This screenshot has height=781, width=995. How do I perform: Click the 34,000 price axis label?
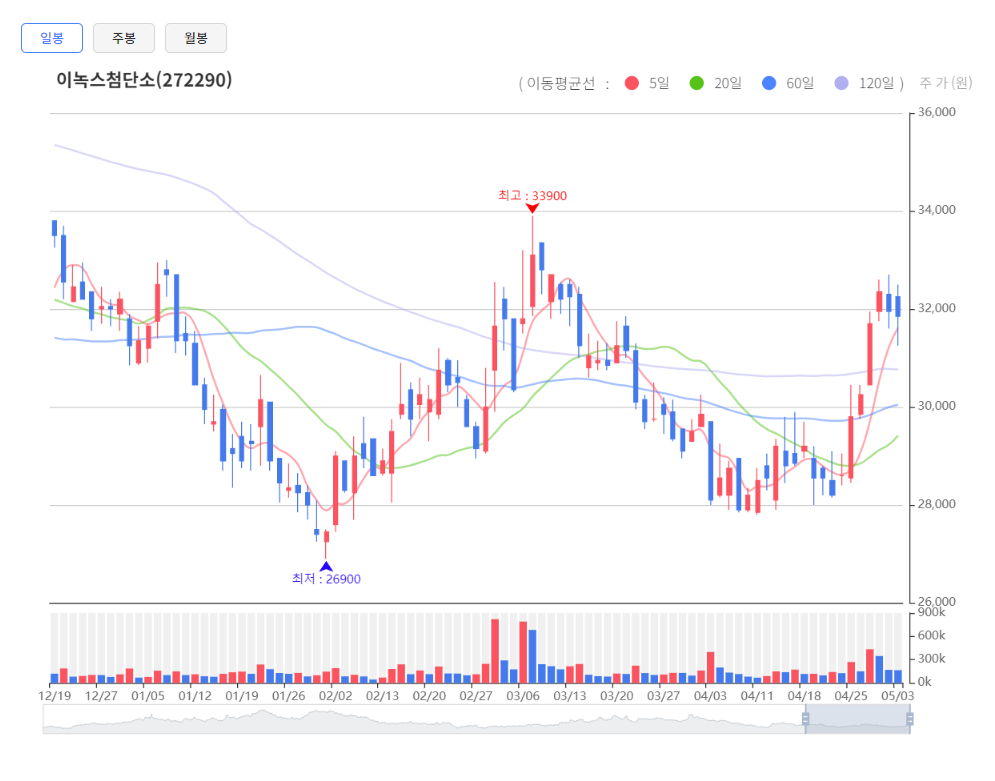coord(937,210)
